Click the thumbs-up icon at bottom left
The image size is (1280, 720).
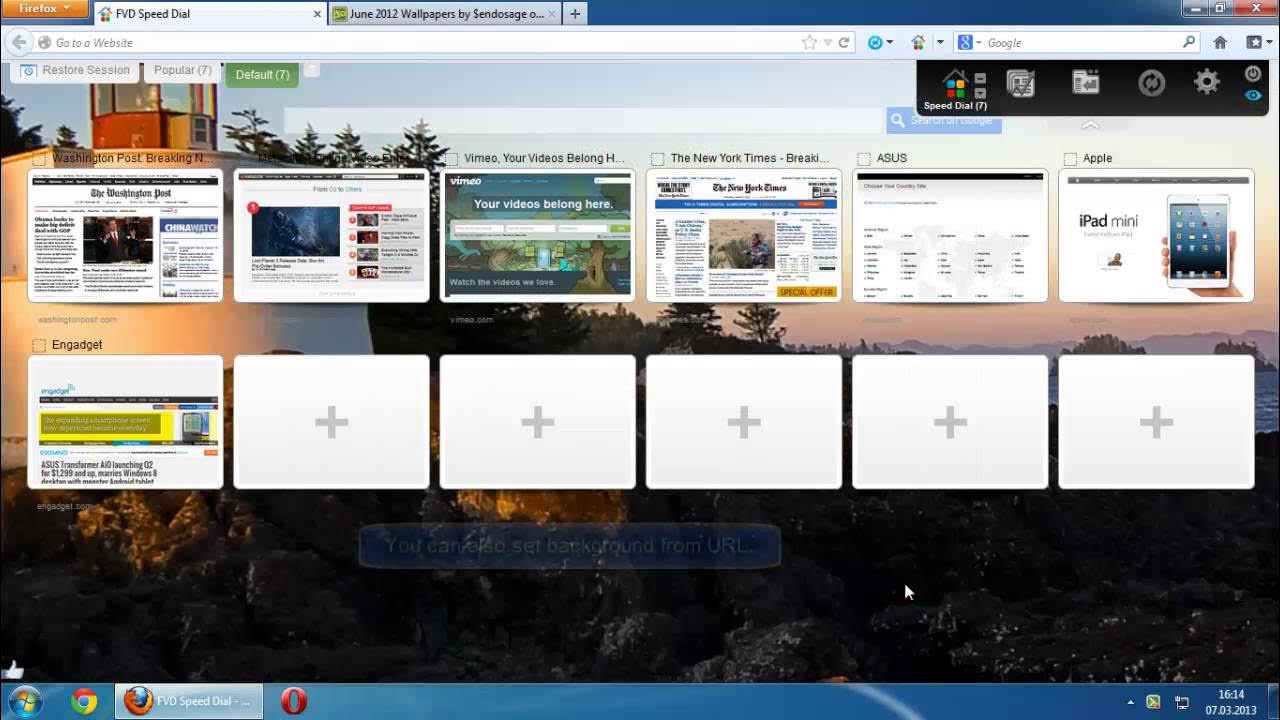click(x=12, y=670)
